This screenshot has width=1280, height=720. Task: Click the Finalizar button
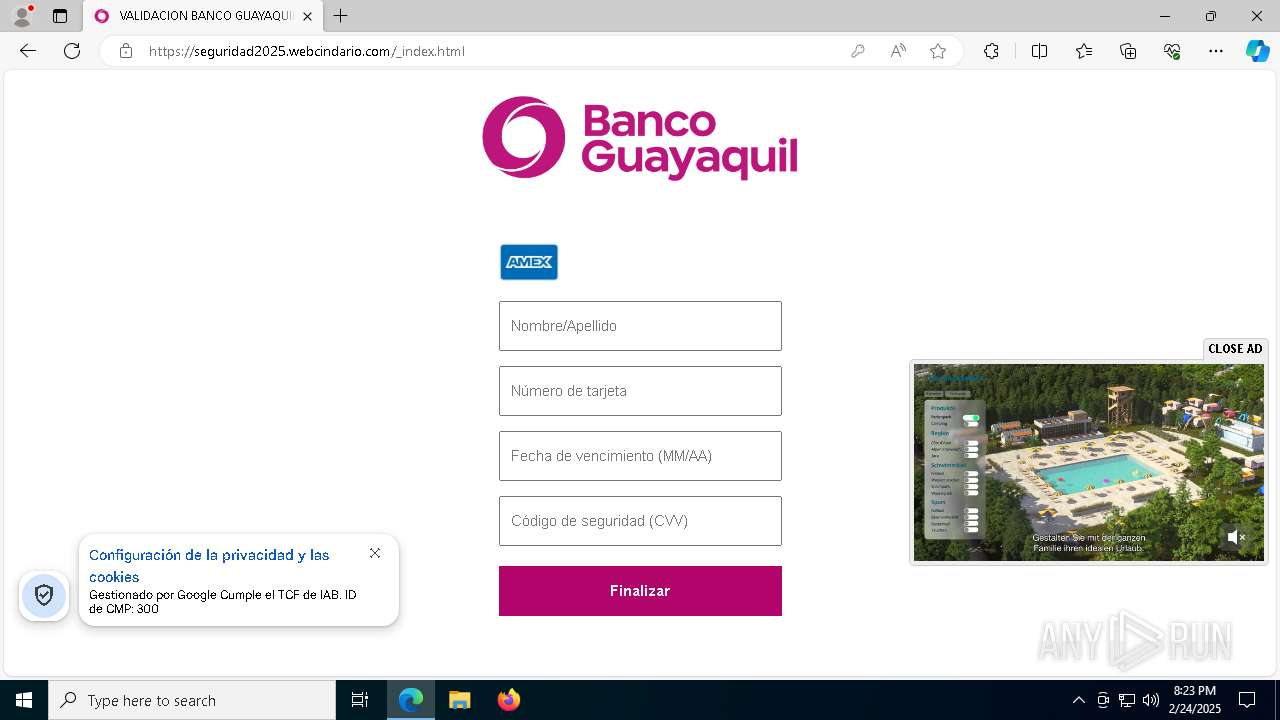(640, 591)
